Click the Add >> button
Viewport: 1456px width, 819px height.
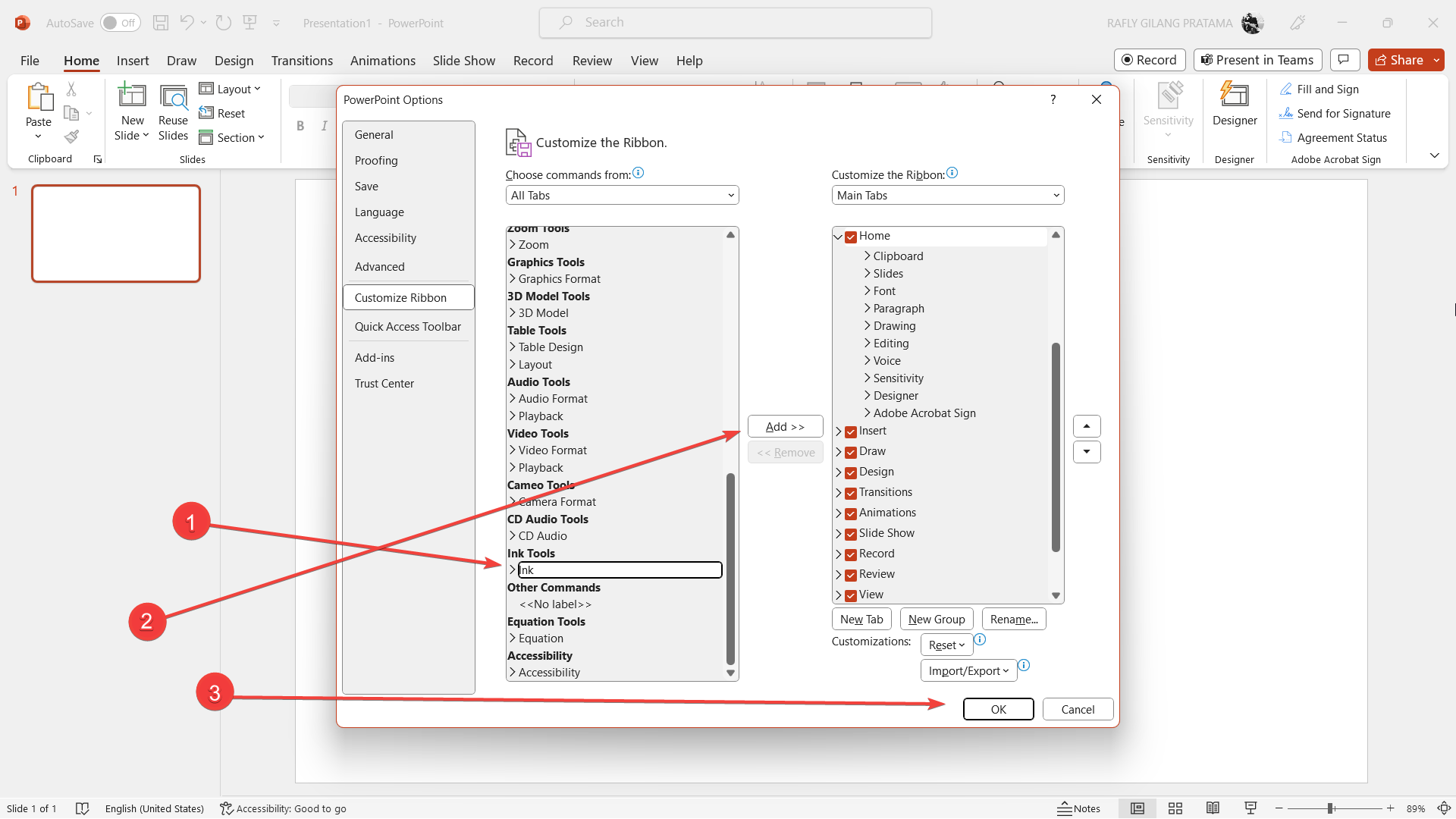point(785,427)
